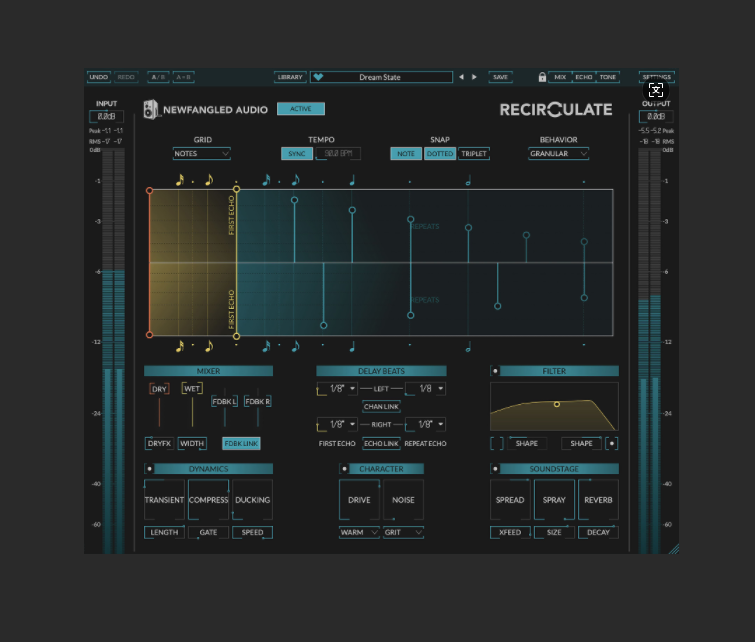Click the yellow First Echo handle at bottom
This screenshot has height=642, width=755.
236,336
